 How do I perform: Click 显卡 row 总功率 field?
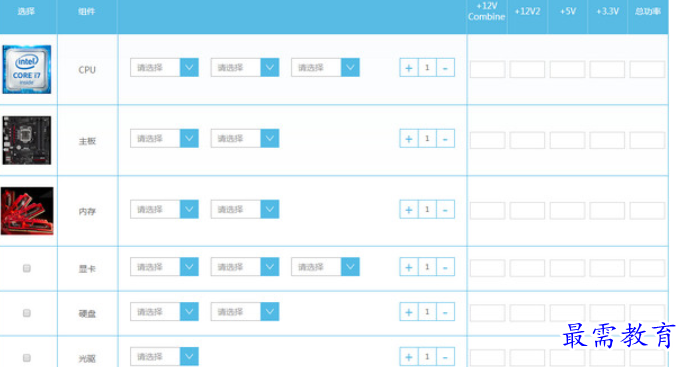coord(647,268)
